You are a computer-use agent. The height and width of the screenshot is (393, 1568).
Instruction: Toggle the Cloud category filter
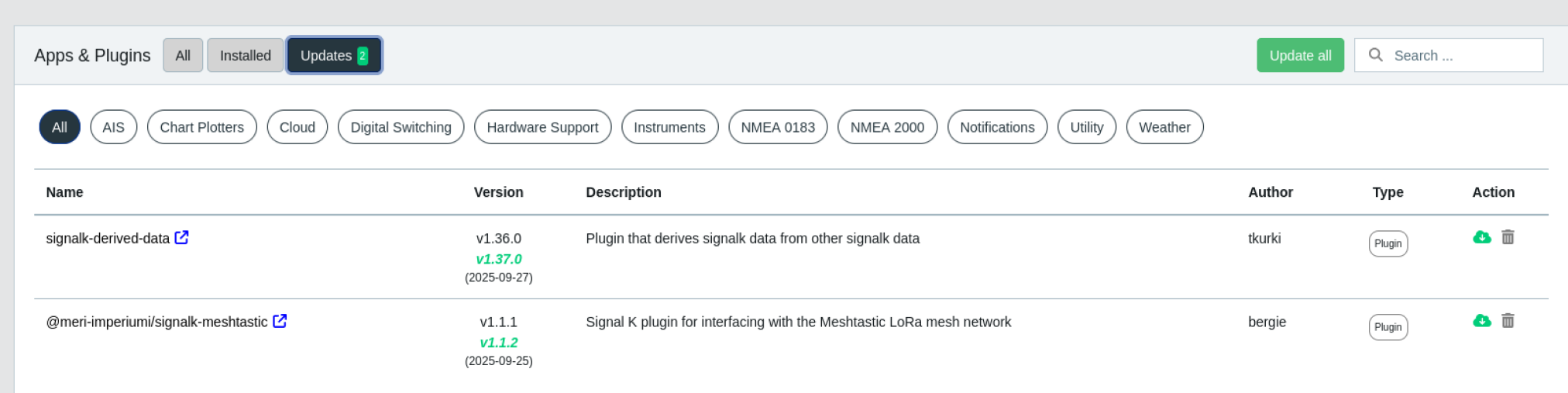[297, 127]
